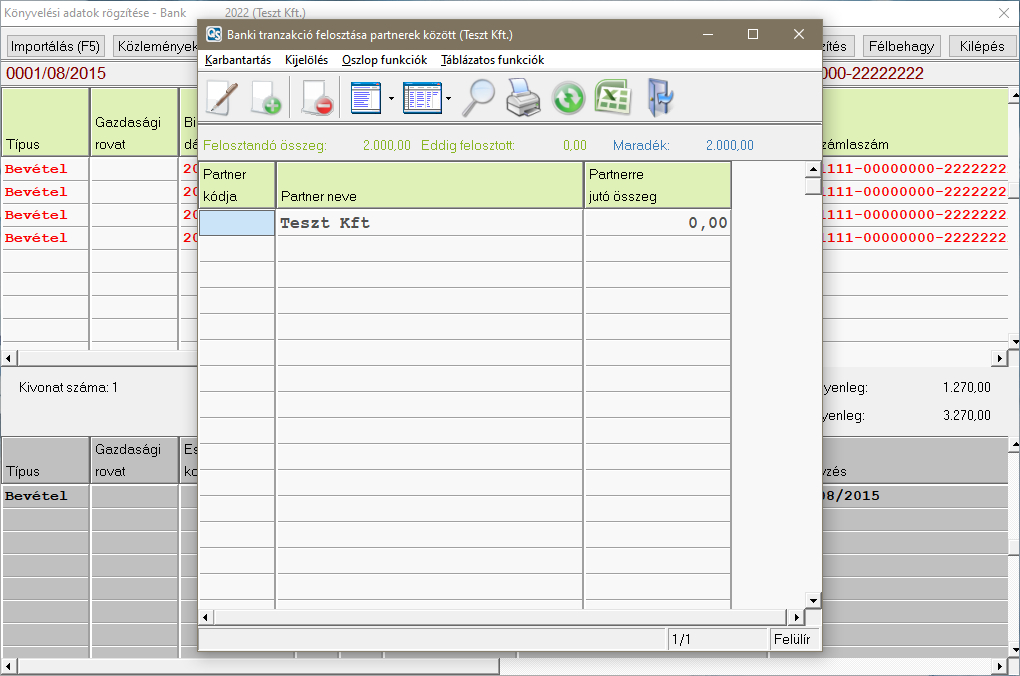
Task: Open search with the magnifying glass icon
Action: pos(478,98)
